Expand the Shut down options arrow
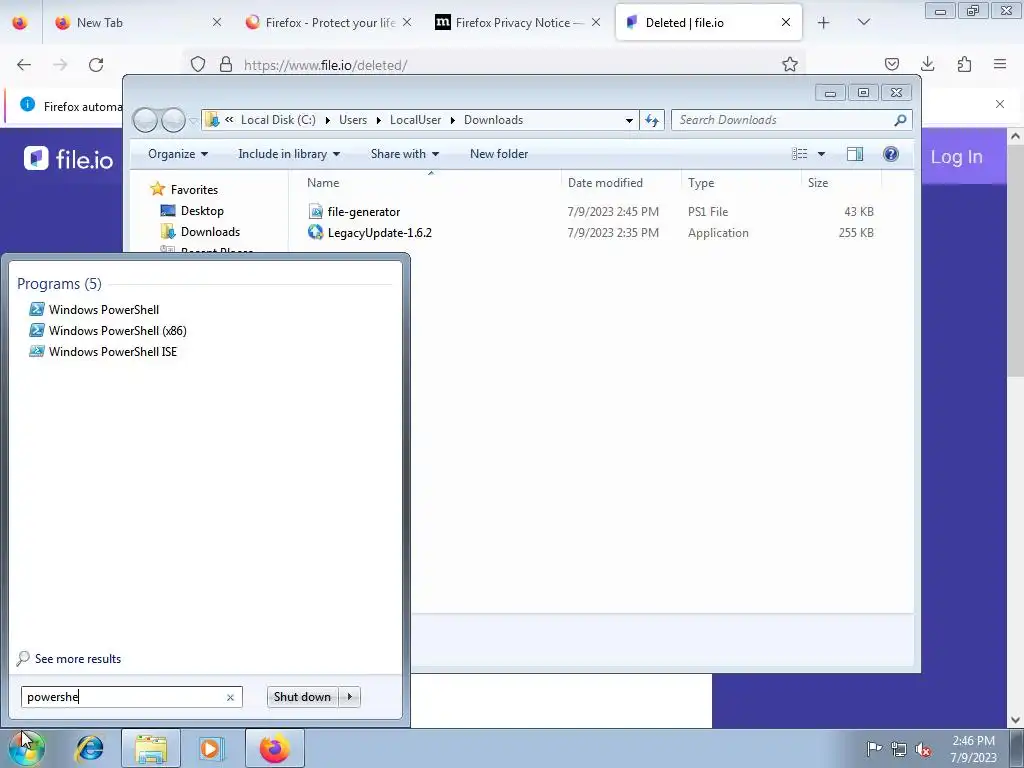Screen dimensions: 1024x768 [350, 697]
